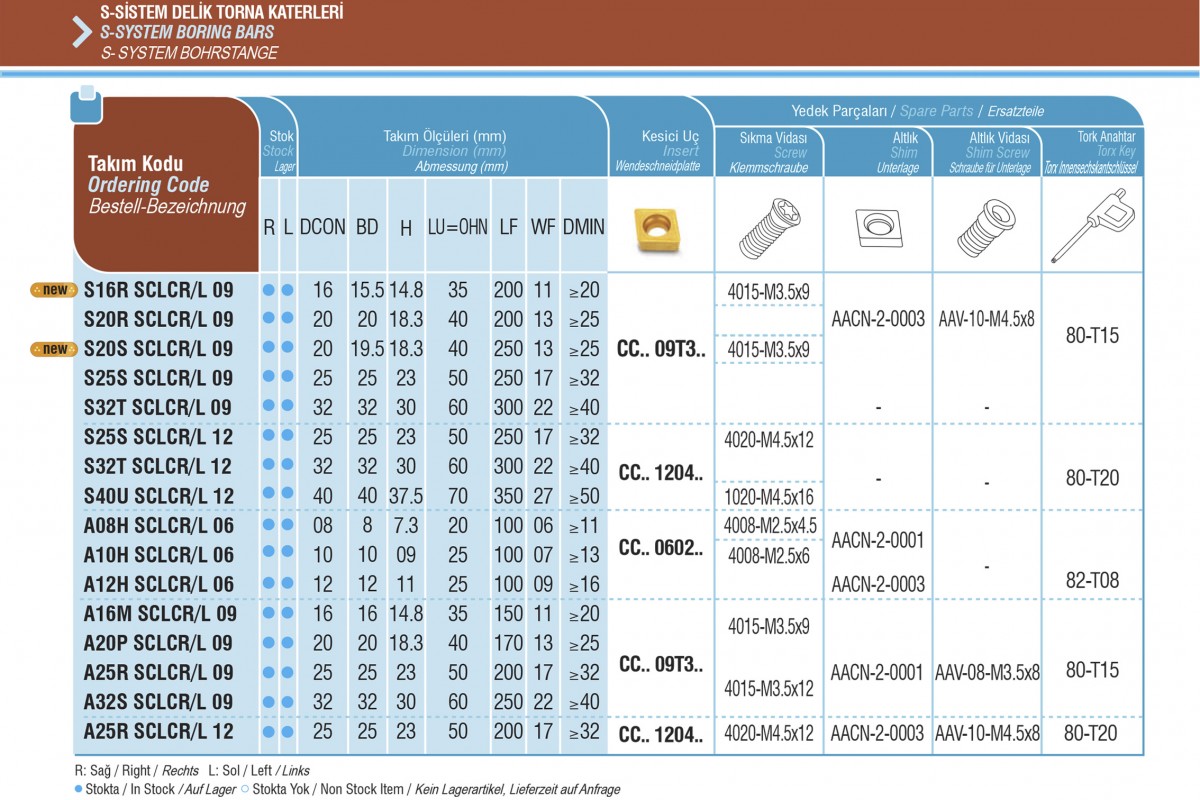This screenshot has height=800, width=1200.
Task: Click the DMIN value ≥50
Action: pyautogui.click(x=584, y=496)
